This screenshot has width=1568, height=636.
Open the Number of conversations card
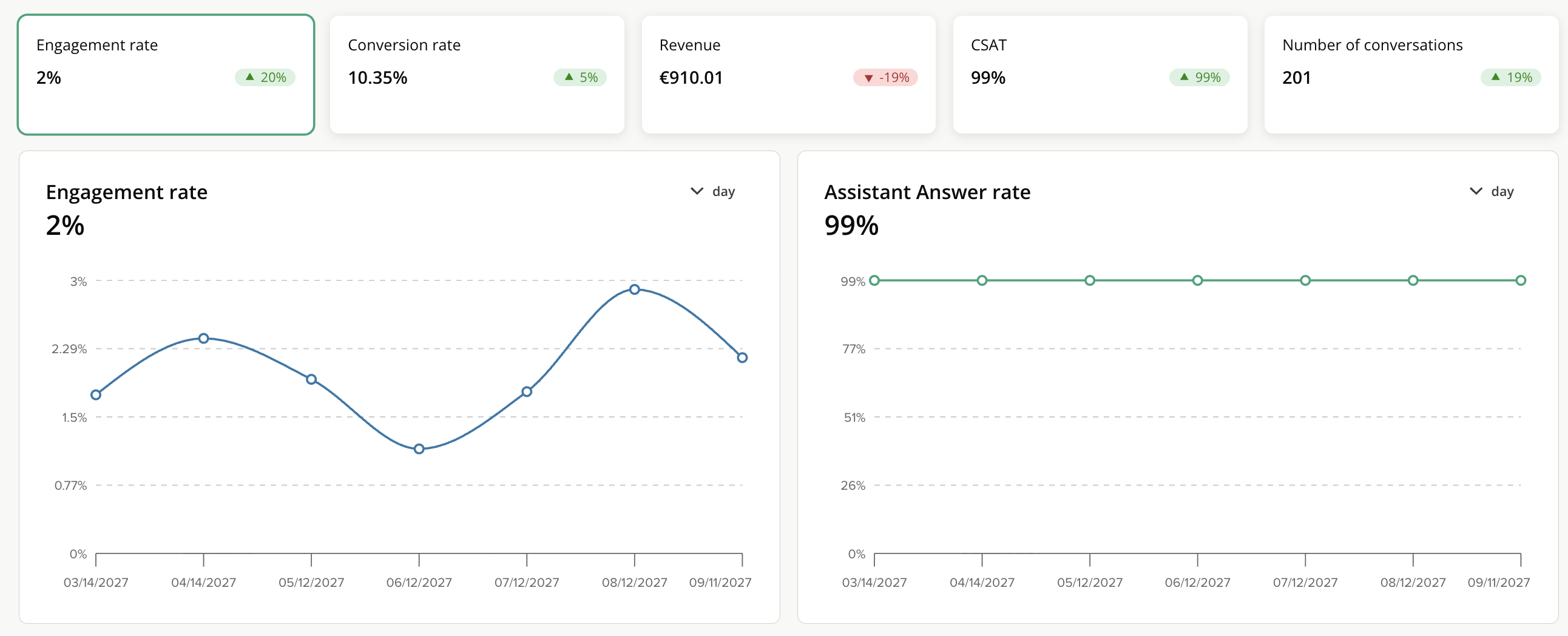(x=1411, y=74)
